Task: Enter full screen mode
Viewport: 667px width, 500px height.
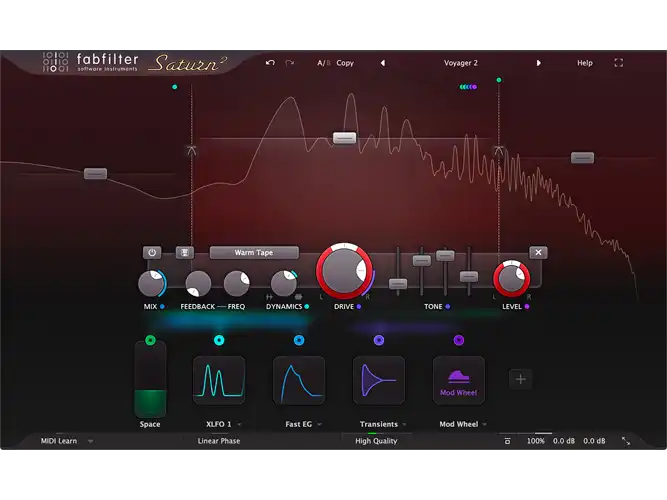Action: [619, 63]
